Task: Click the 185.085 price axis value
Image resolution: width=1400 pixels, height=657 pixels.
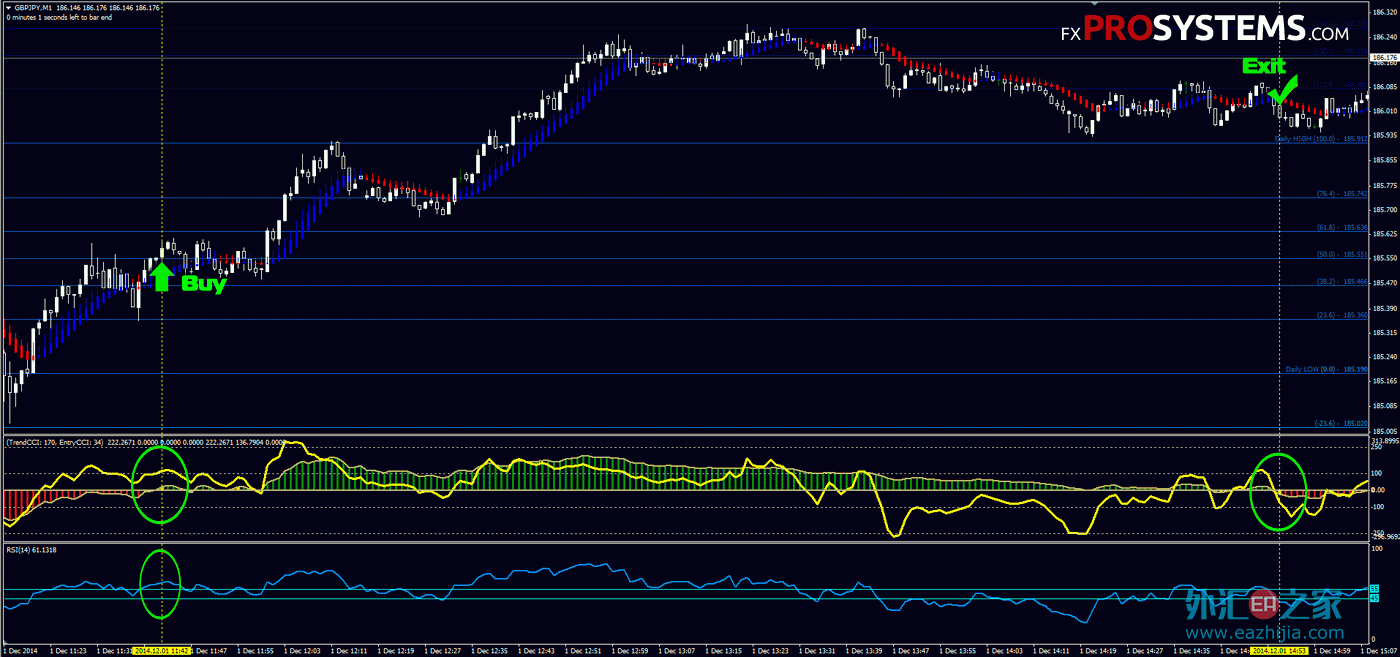Action: (1385, 406)
